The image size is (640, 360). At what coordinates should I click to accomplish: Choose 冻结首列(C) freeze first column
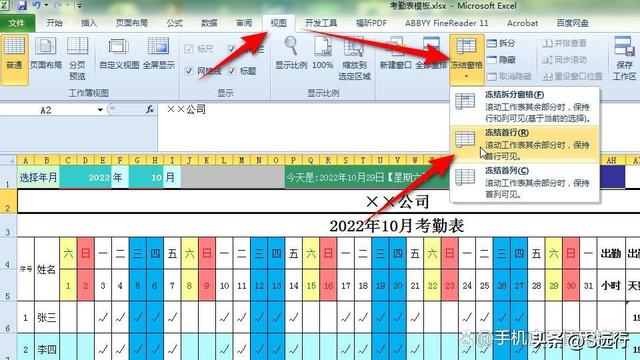tap(524, 182)
